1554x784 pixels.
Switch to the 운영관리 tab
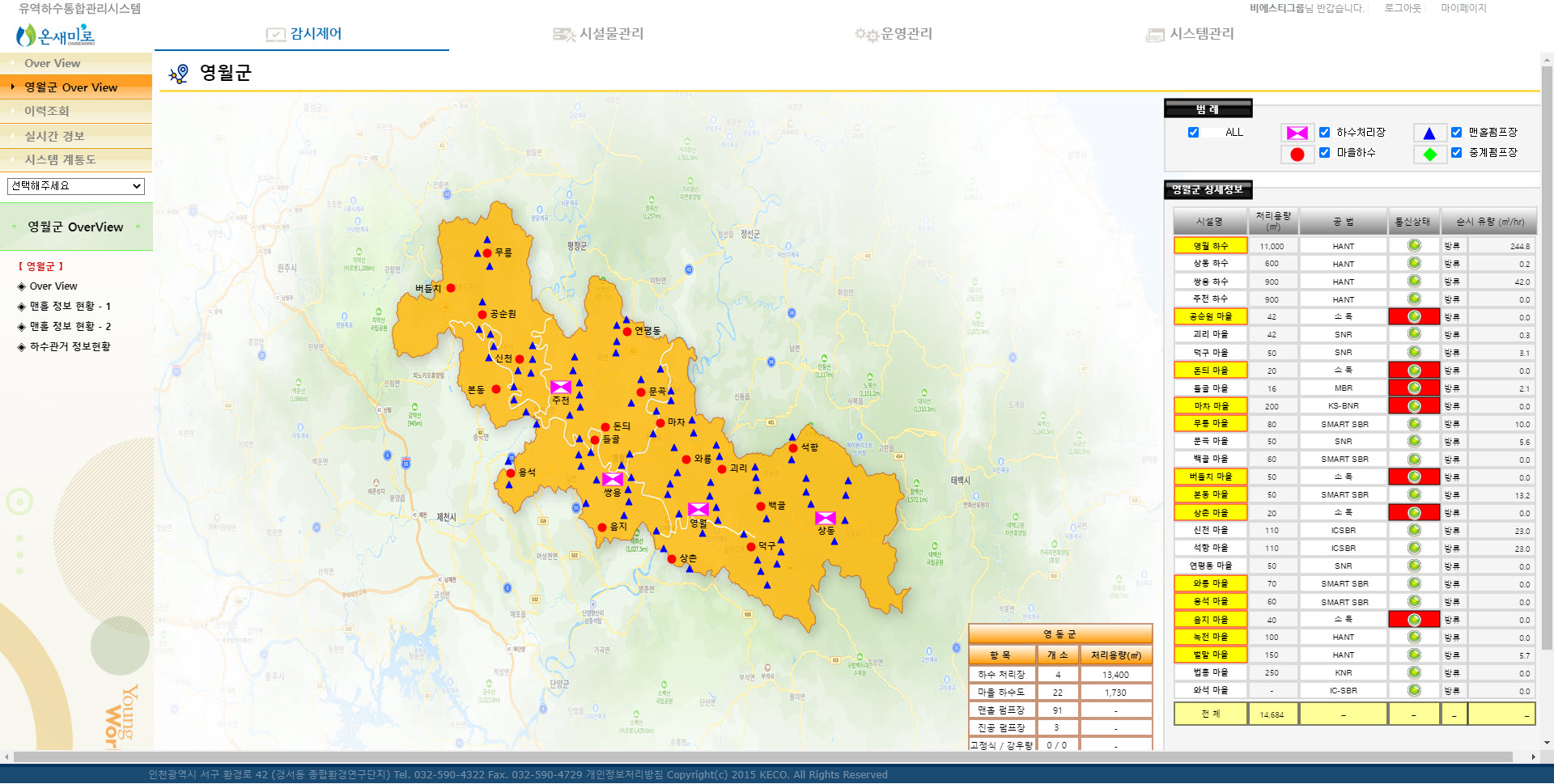click(894, 34)
